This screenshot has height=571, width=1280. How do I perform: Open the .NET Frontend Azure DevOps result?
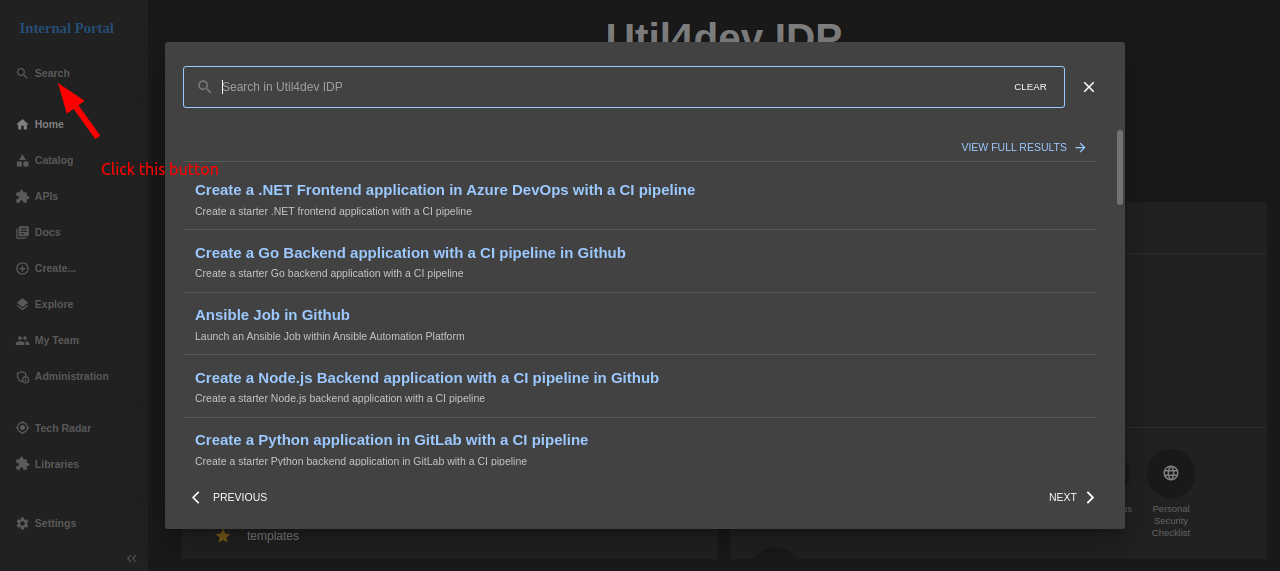click(444, 190)
